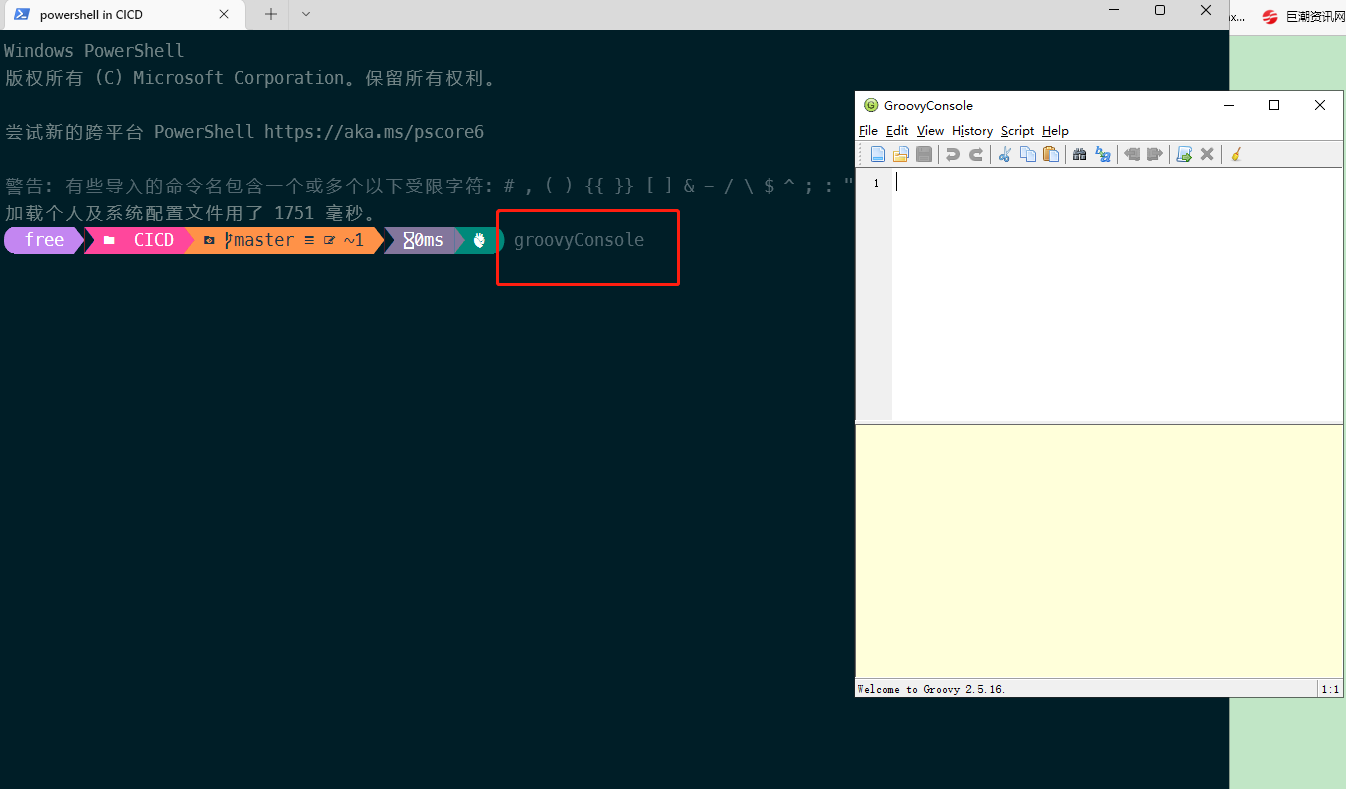Viewport: 1346px width, 789px height.
Task: Click Redo arrow in GroovyConsole toolbar
Action: [x=976, y=154]
